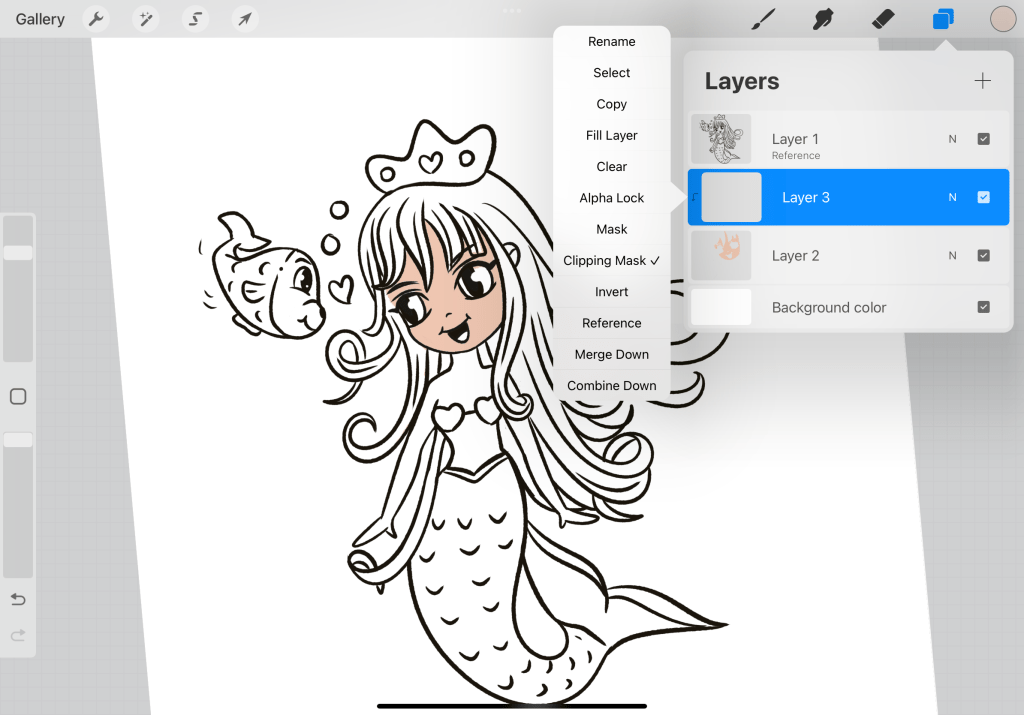Open the active color swatch
Screen dimensions: 1024x715
click(x=1002, y=19)
